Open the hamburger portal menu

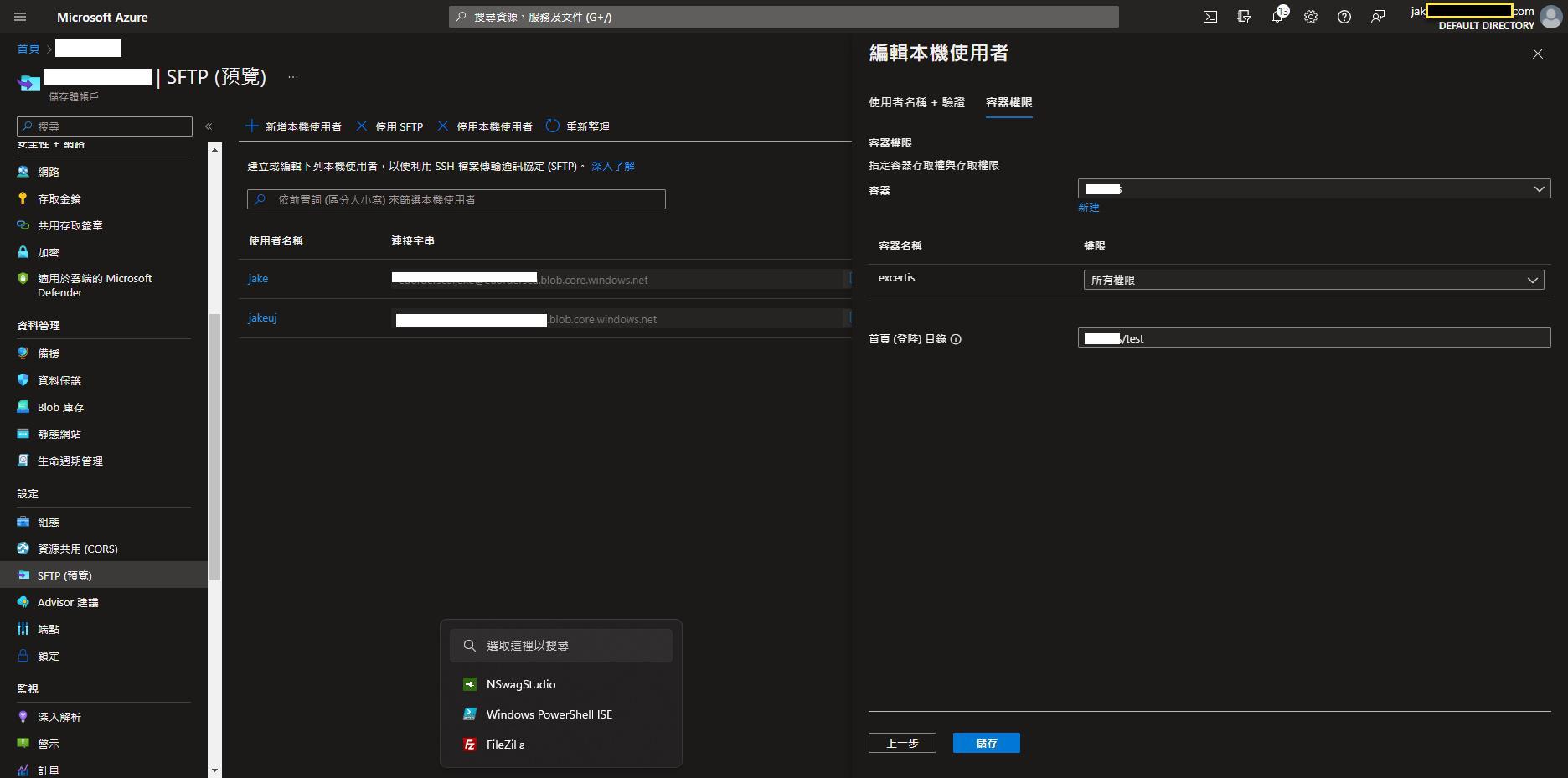pyautogui.click(x=20, y=17)
